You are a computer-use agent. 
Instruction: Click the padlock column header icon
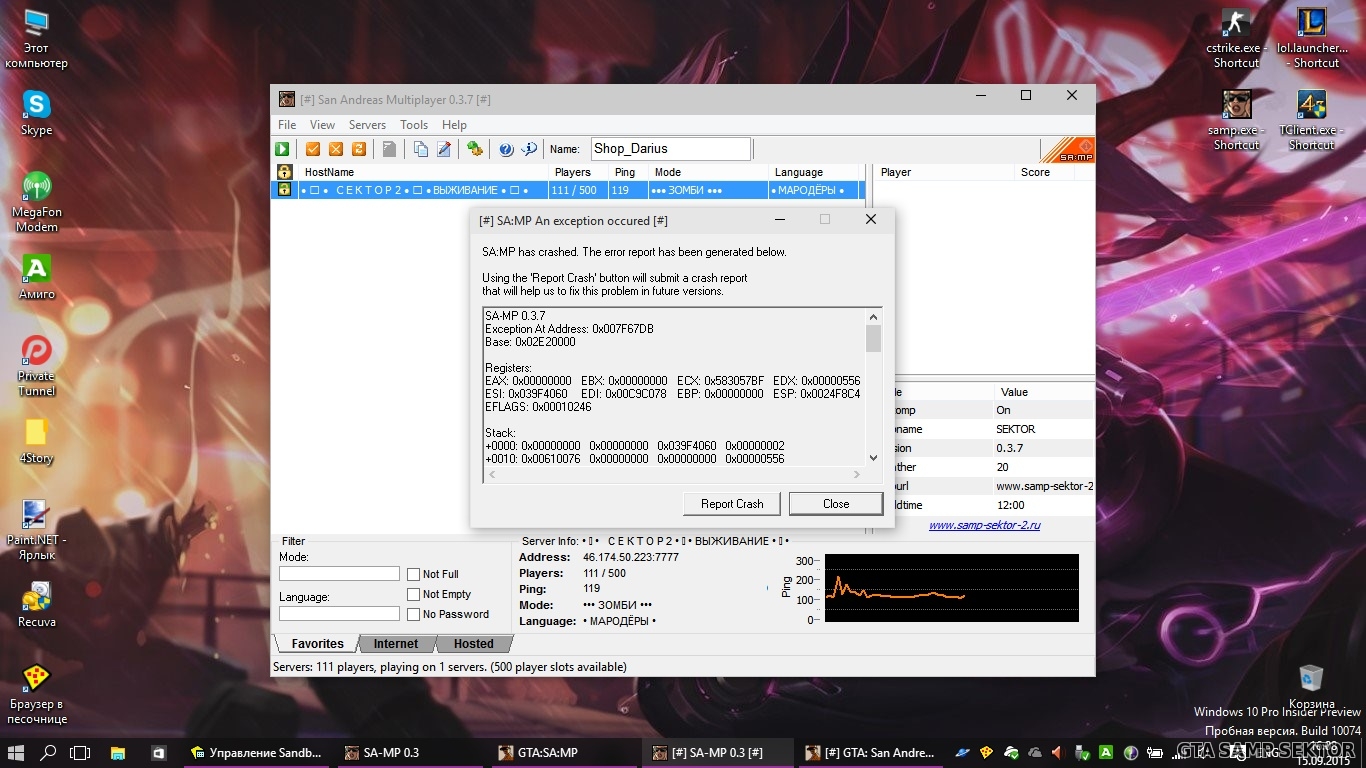coord(284,172)
